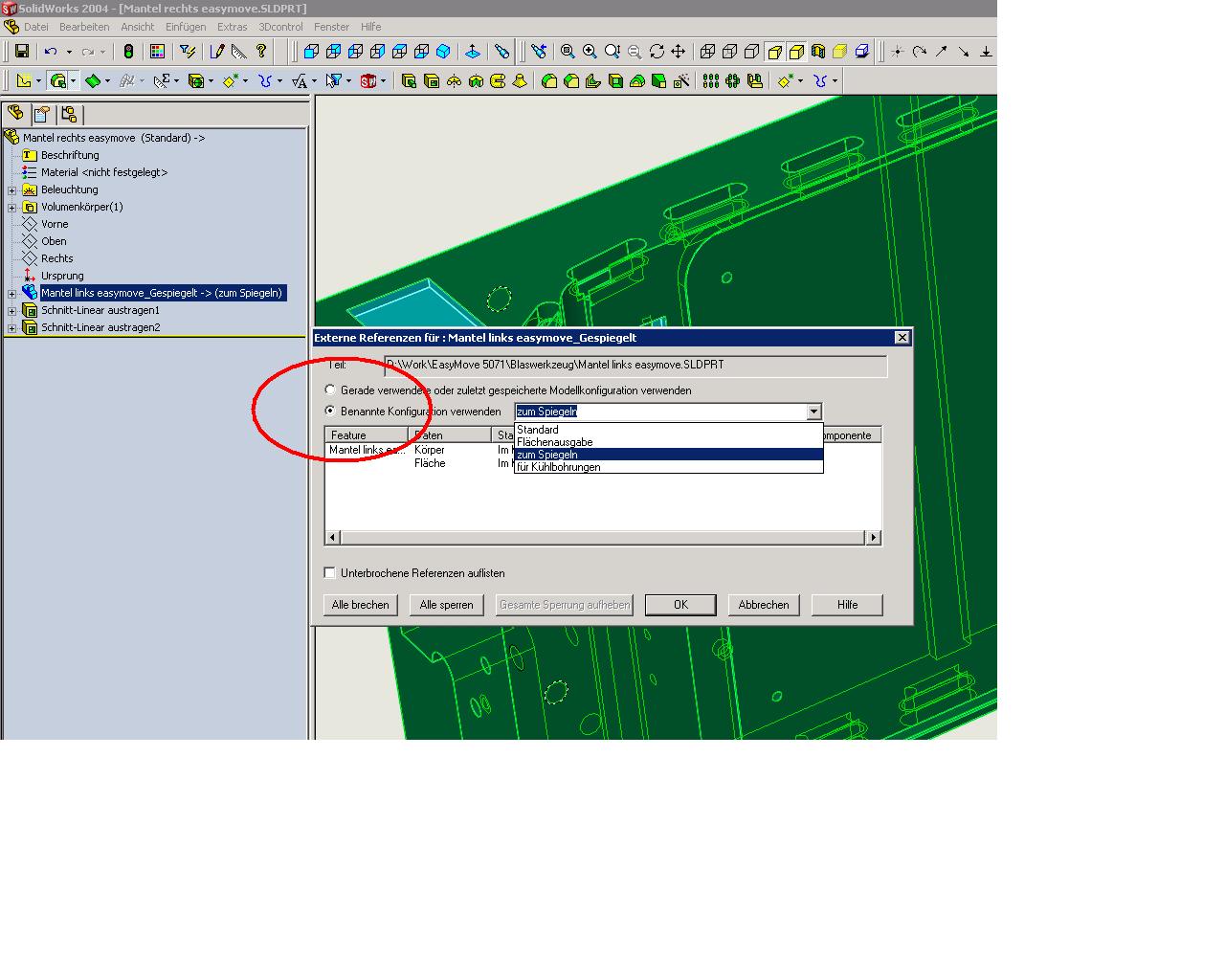Expand Schnitt-Linear austragen1 node

click(11, 311)
